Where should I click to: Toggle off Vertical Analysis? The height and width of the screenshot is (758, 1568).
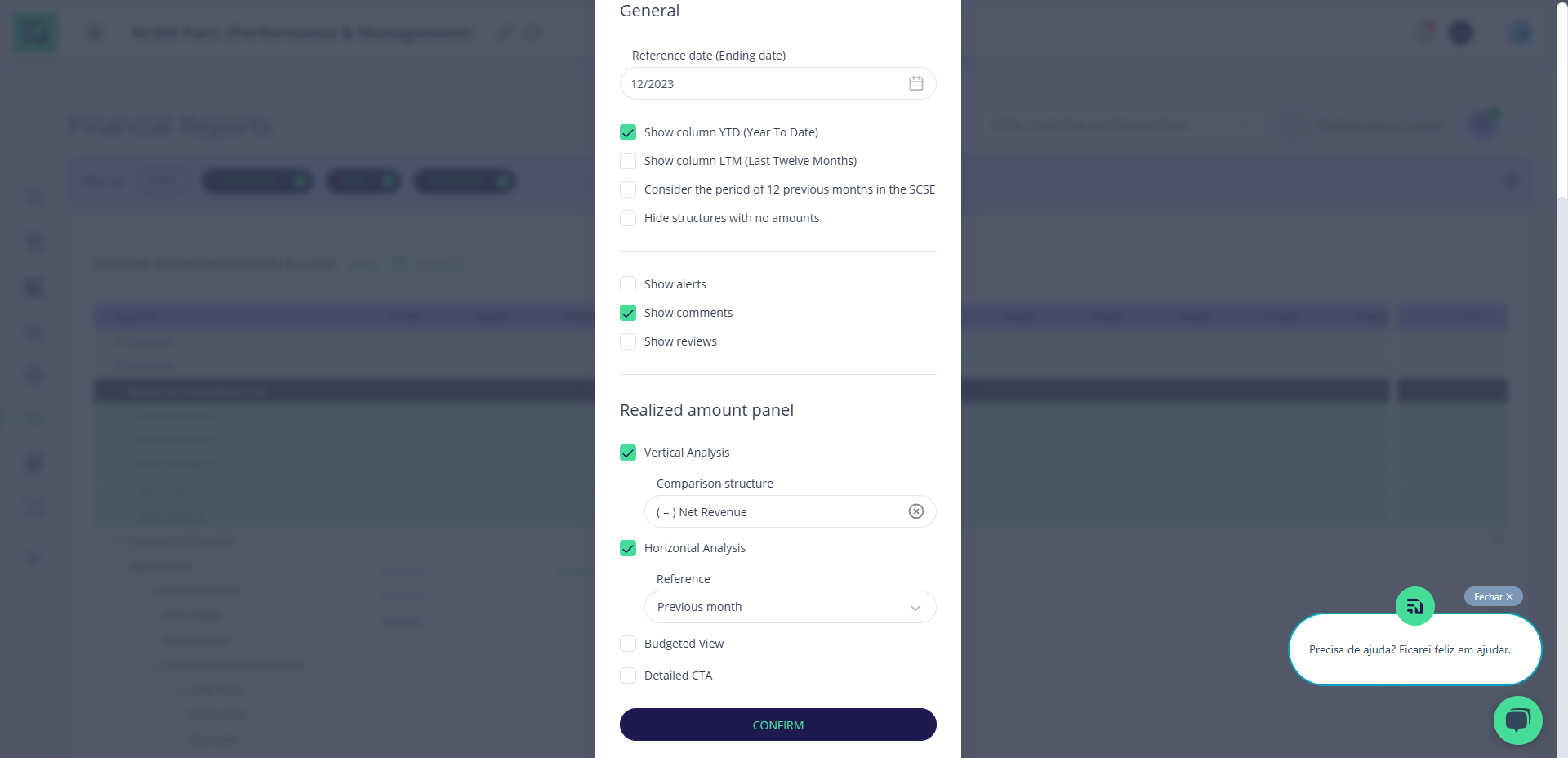(628, 453)
